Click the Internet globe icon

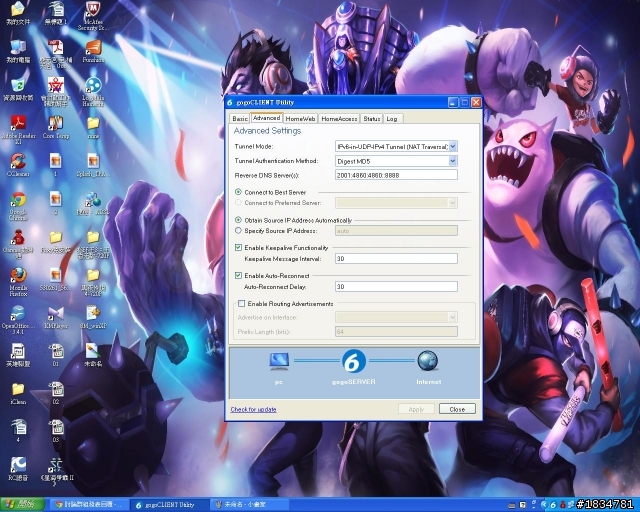tap(427, 361)
